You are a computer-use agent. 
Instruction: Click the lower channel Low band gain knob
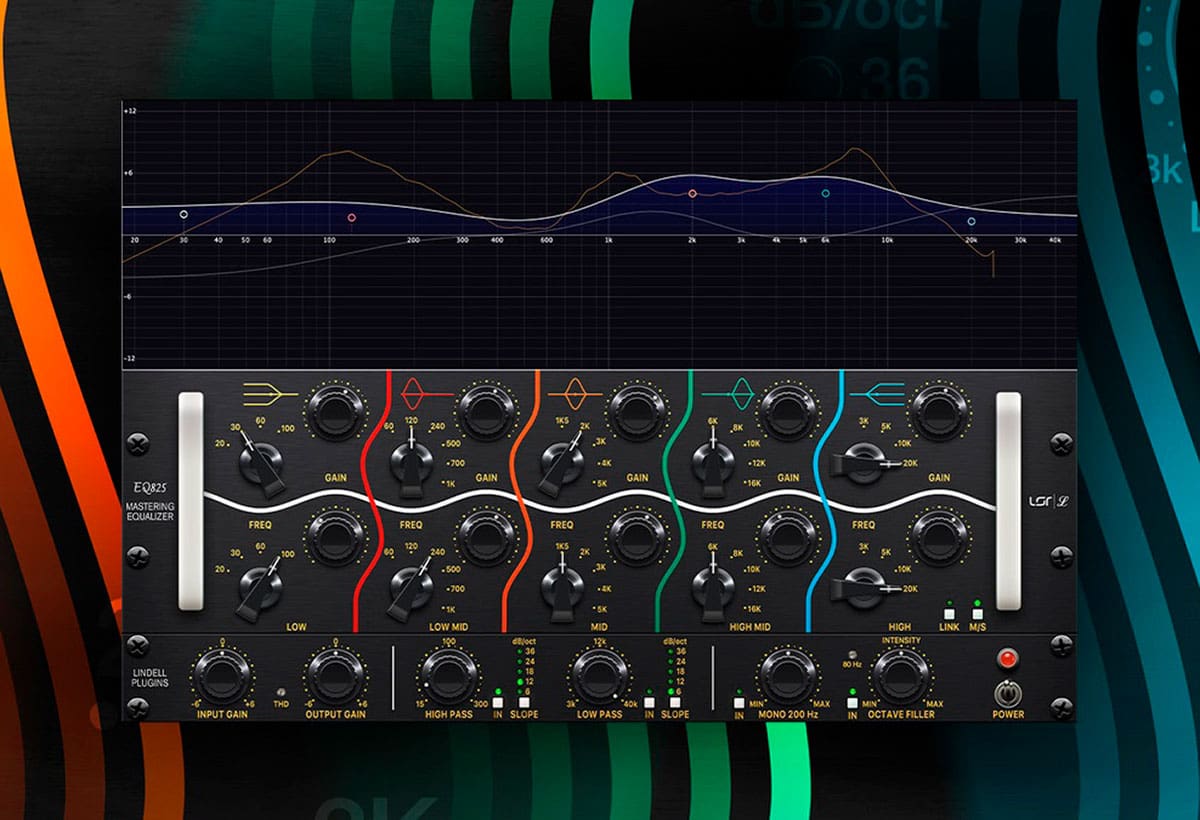335,540
